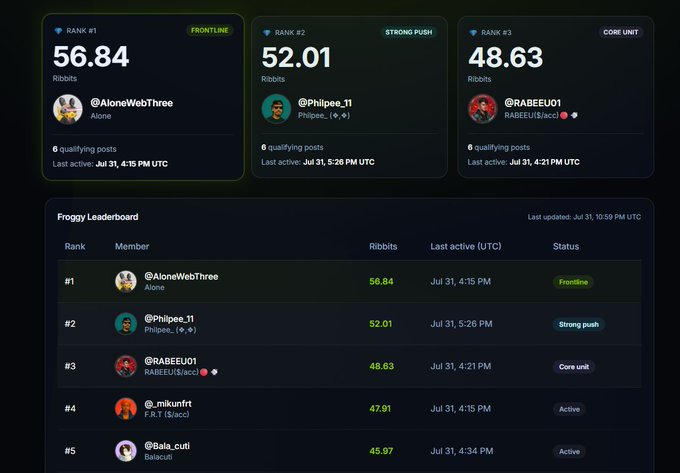Open the @AloneWebThree avatar in the Rank #1 card
The width and height of the screenshot is (680, 473).
click(x=68, y=109)
